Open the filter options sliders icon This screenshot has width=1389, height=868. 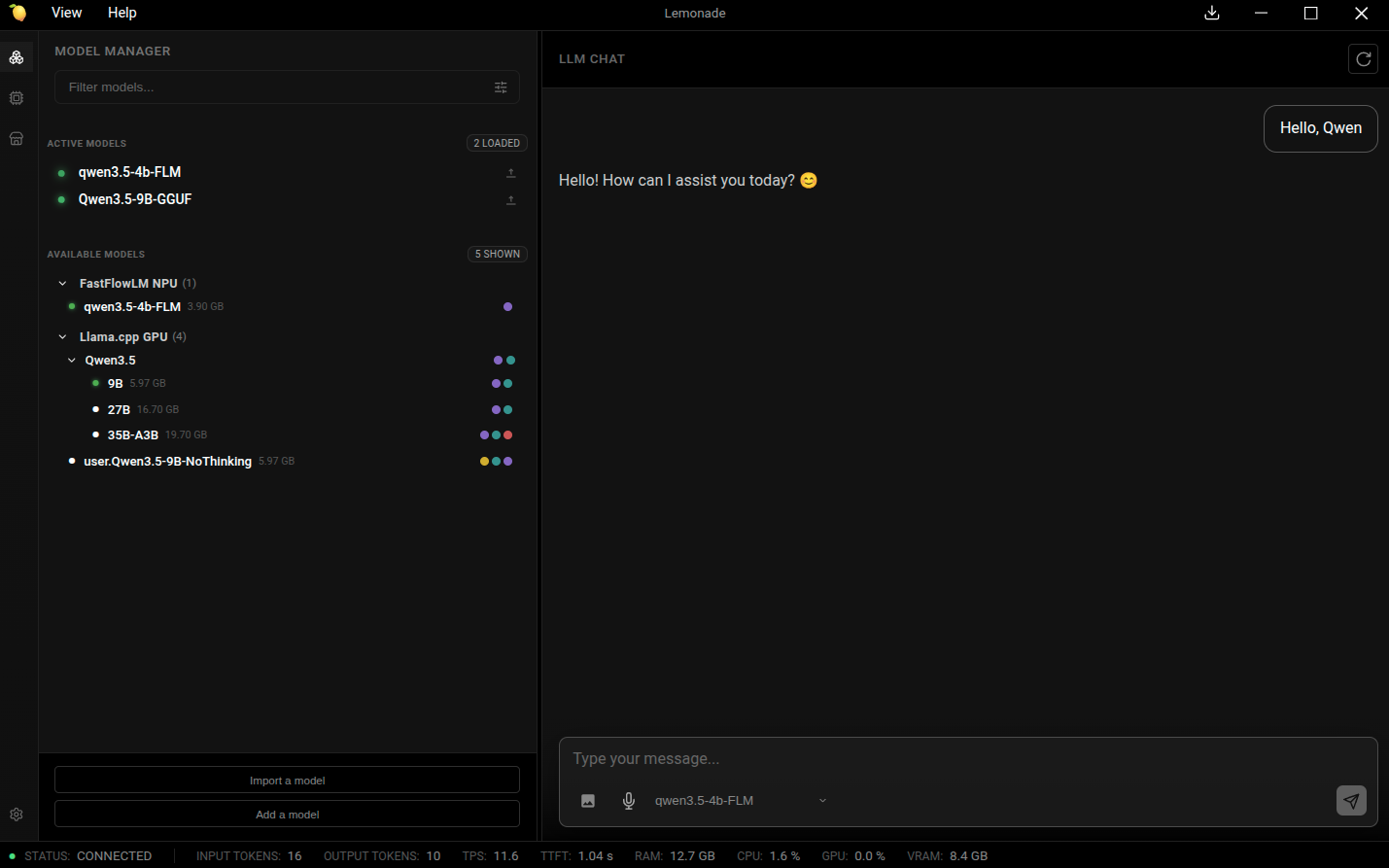pos(501,87)
